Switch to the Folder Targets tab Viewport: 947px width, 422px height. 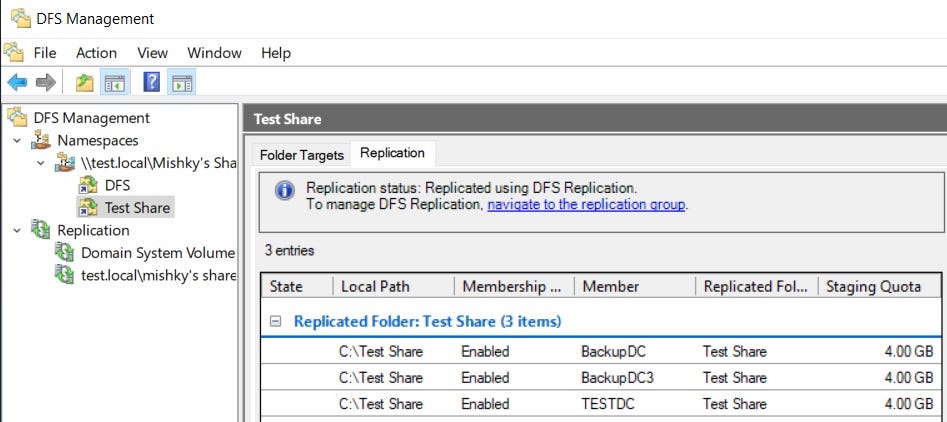(301, 155)
